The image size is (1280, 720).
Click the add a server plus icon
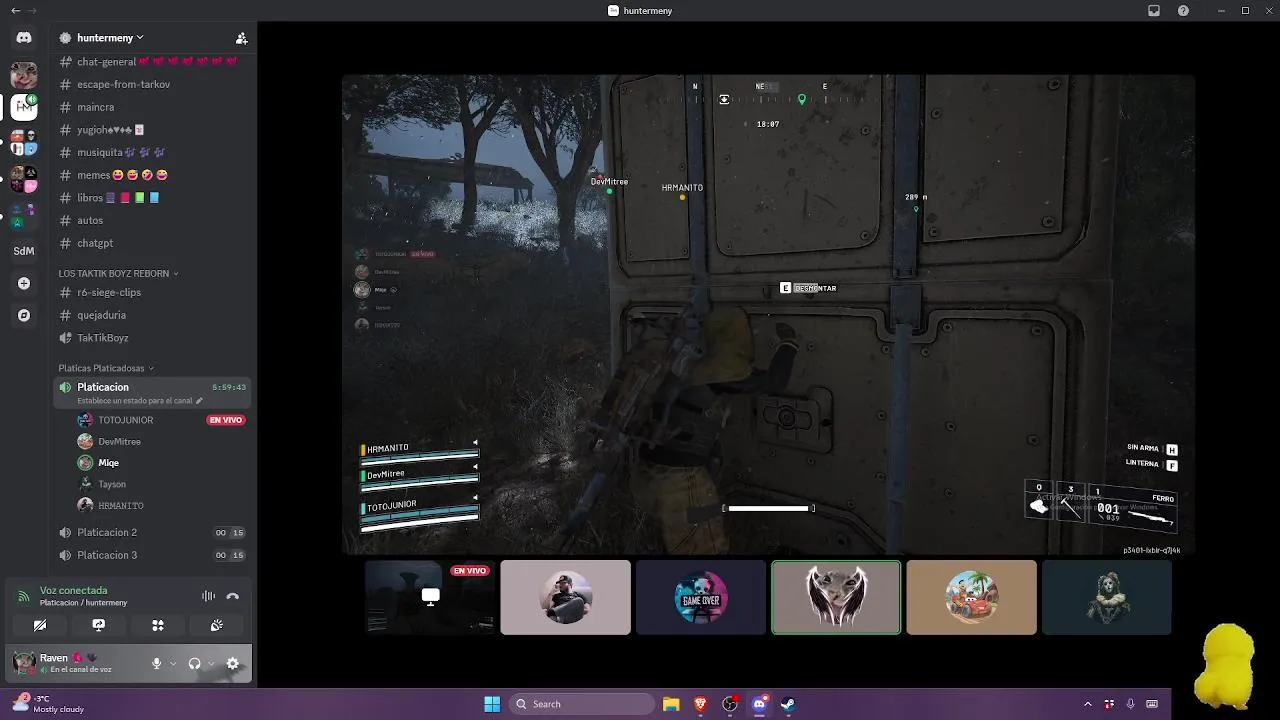[24, 283]
